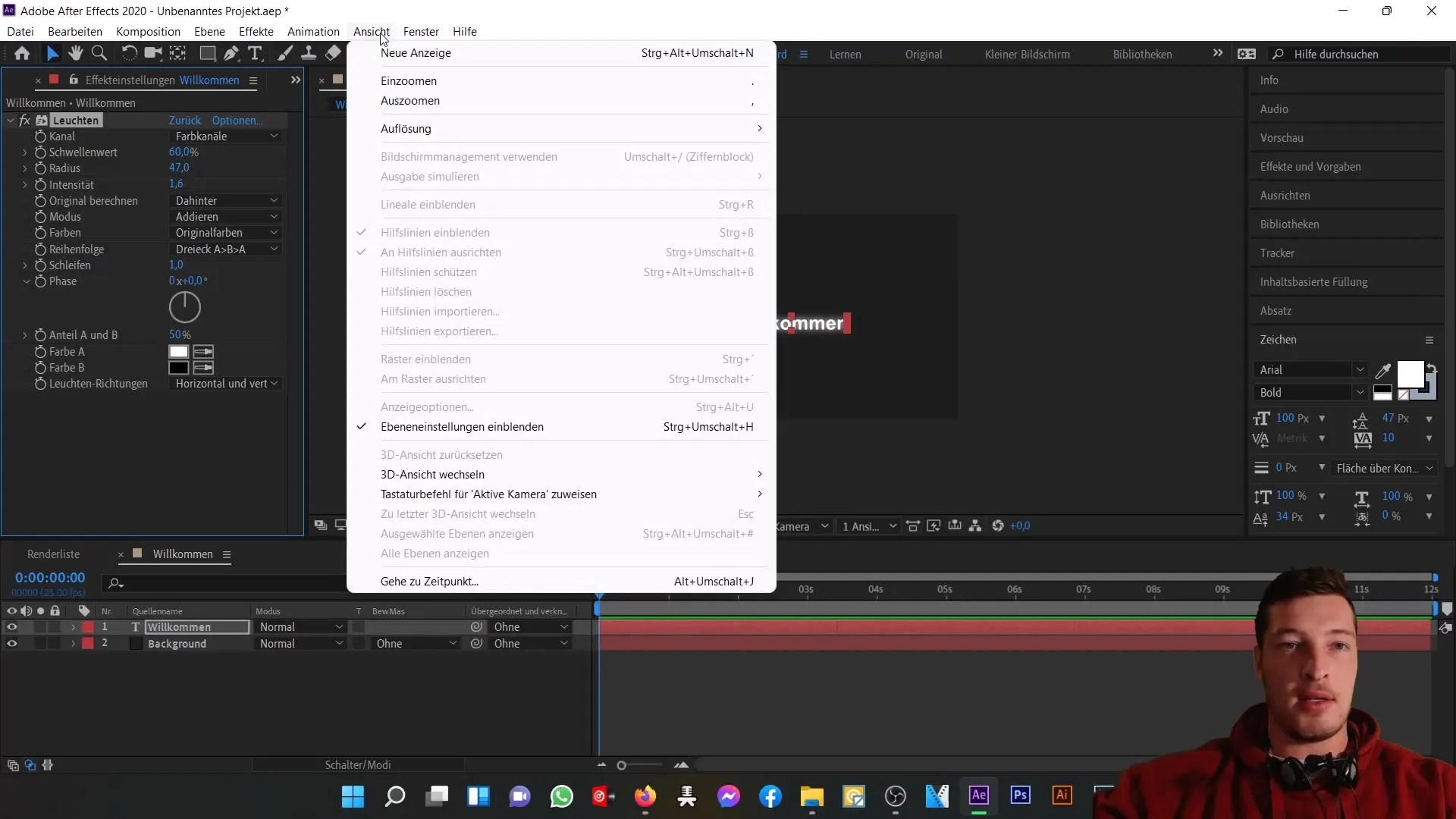Select the Rotation tool
The height and width of the screenshot is (819, 1456).
[130, 54]
